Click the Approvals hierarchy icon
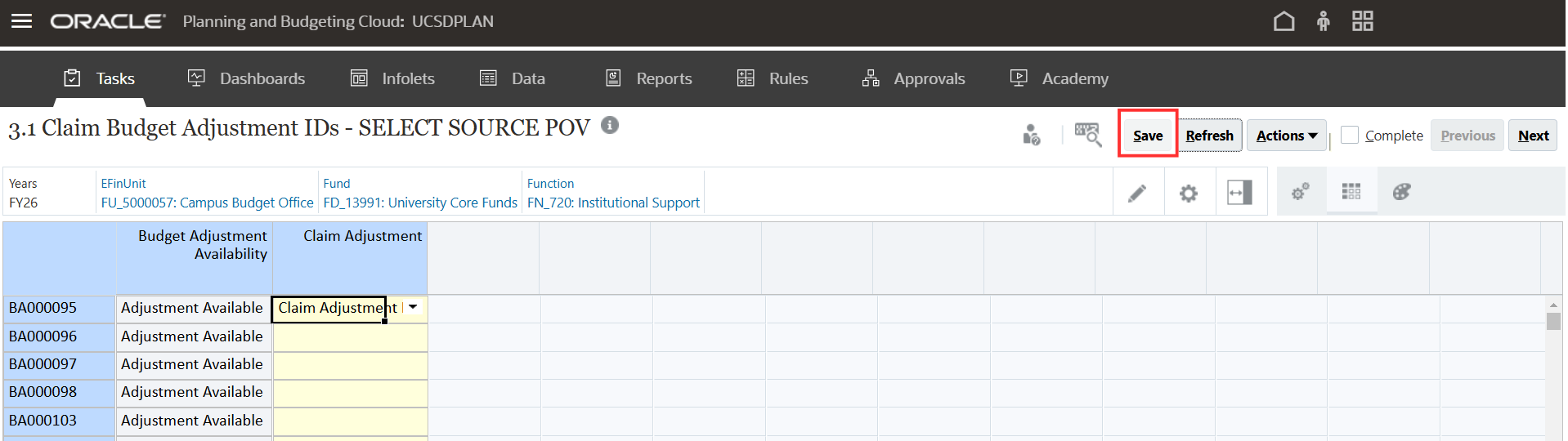This screenshot has width=1568, height=441. (871, 78)
